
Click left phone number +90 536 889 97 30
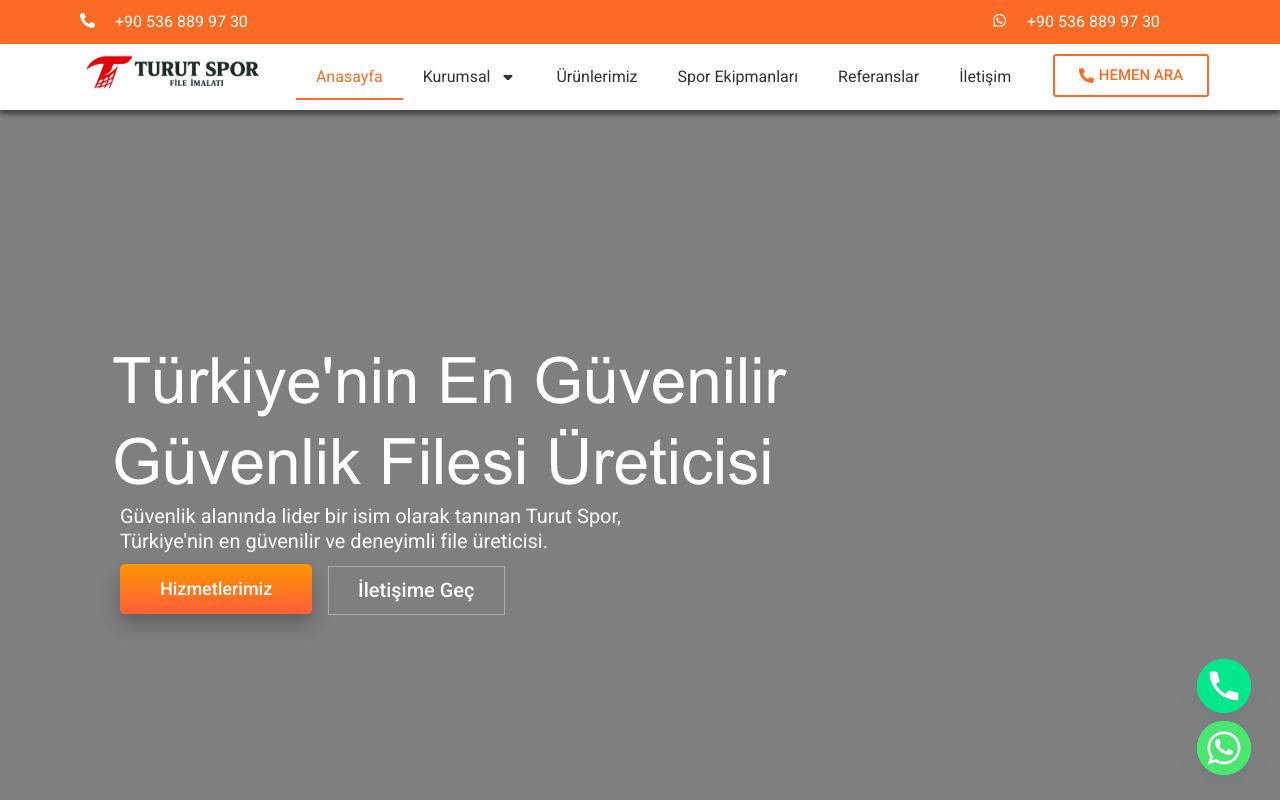point(181,21)
